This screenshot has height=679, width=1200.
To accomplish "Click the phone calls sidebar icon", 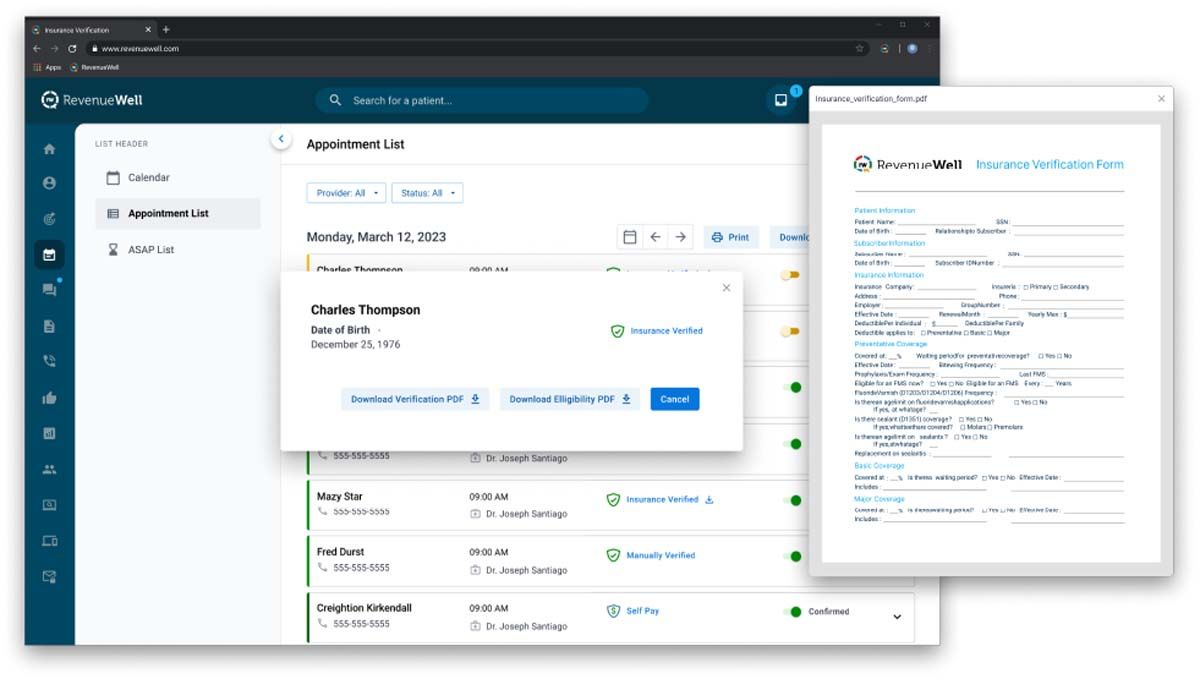I will pyautogui.click(x=49, y=362).
